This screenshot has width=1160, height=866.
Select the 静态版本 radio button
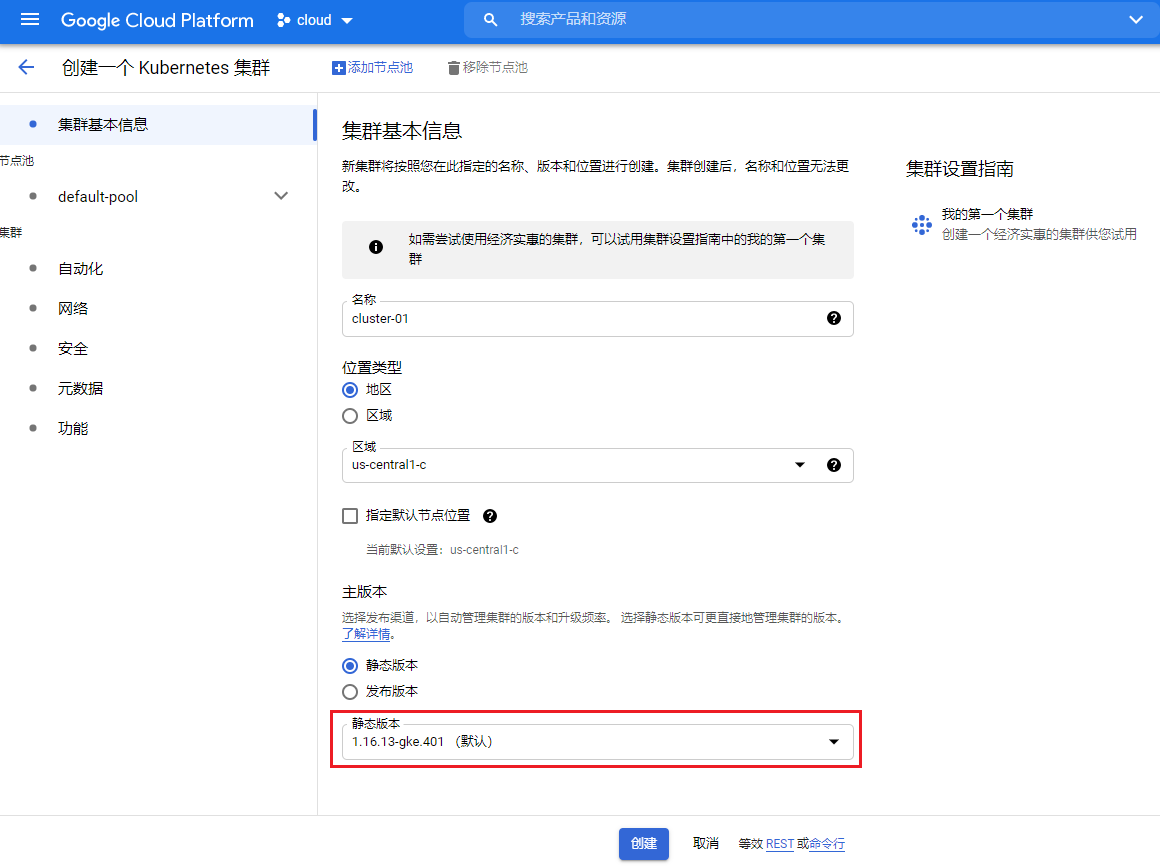point(350,666)
